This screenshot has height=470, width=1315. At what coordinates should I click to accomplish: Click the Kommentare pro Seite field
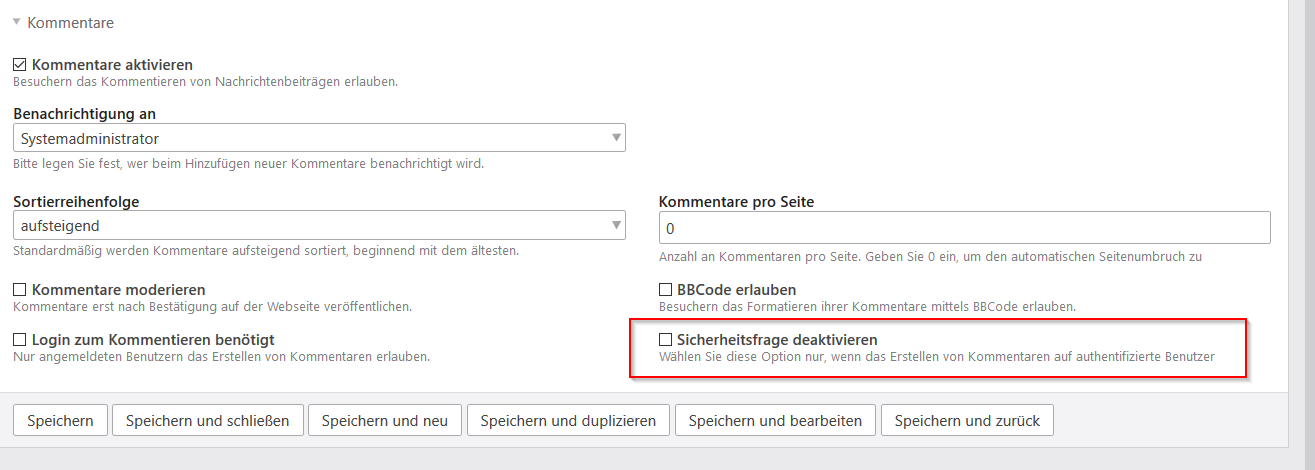coord(965,228)
